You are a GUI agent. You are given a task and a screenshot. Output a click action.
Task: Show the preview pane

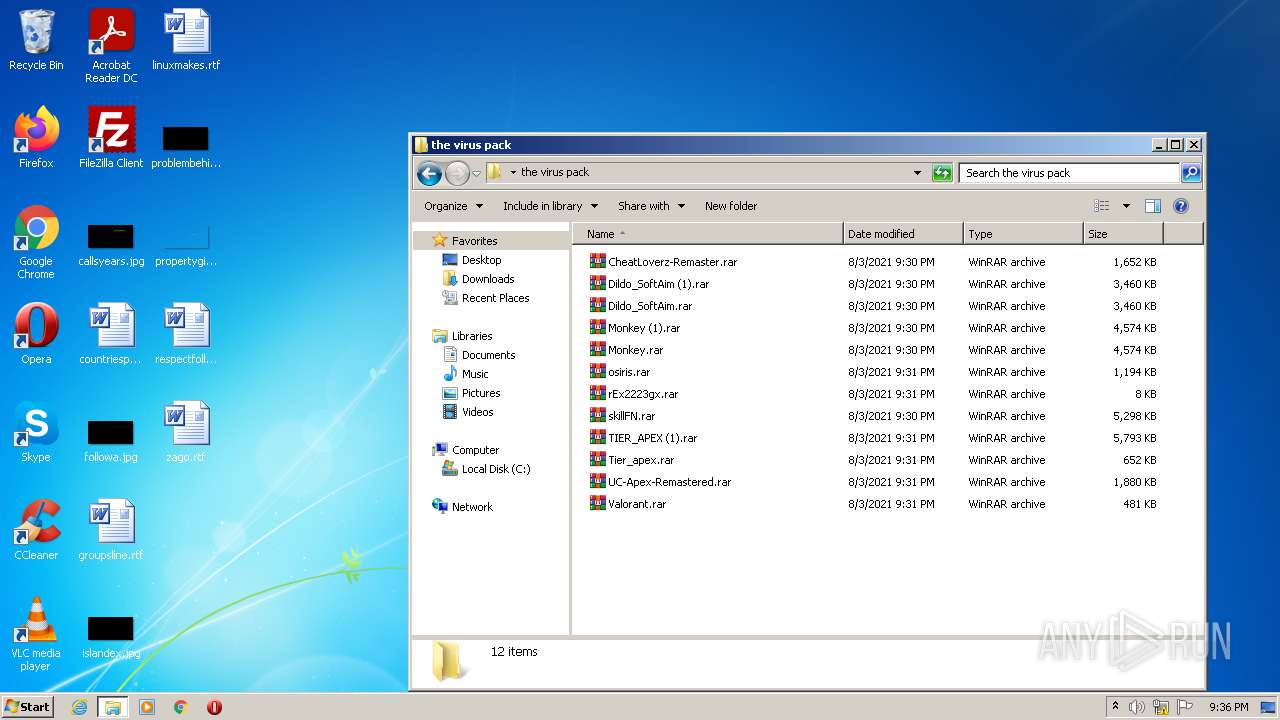point(1152,206)
